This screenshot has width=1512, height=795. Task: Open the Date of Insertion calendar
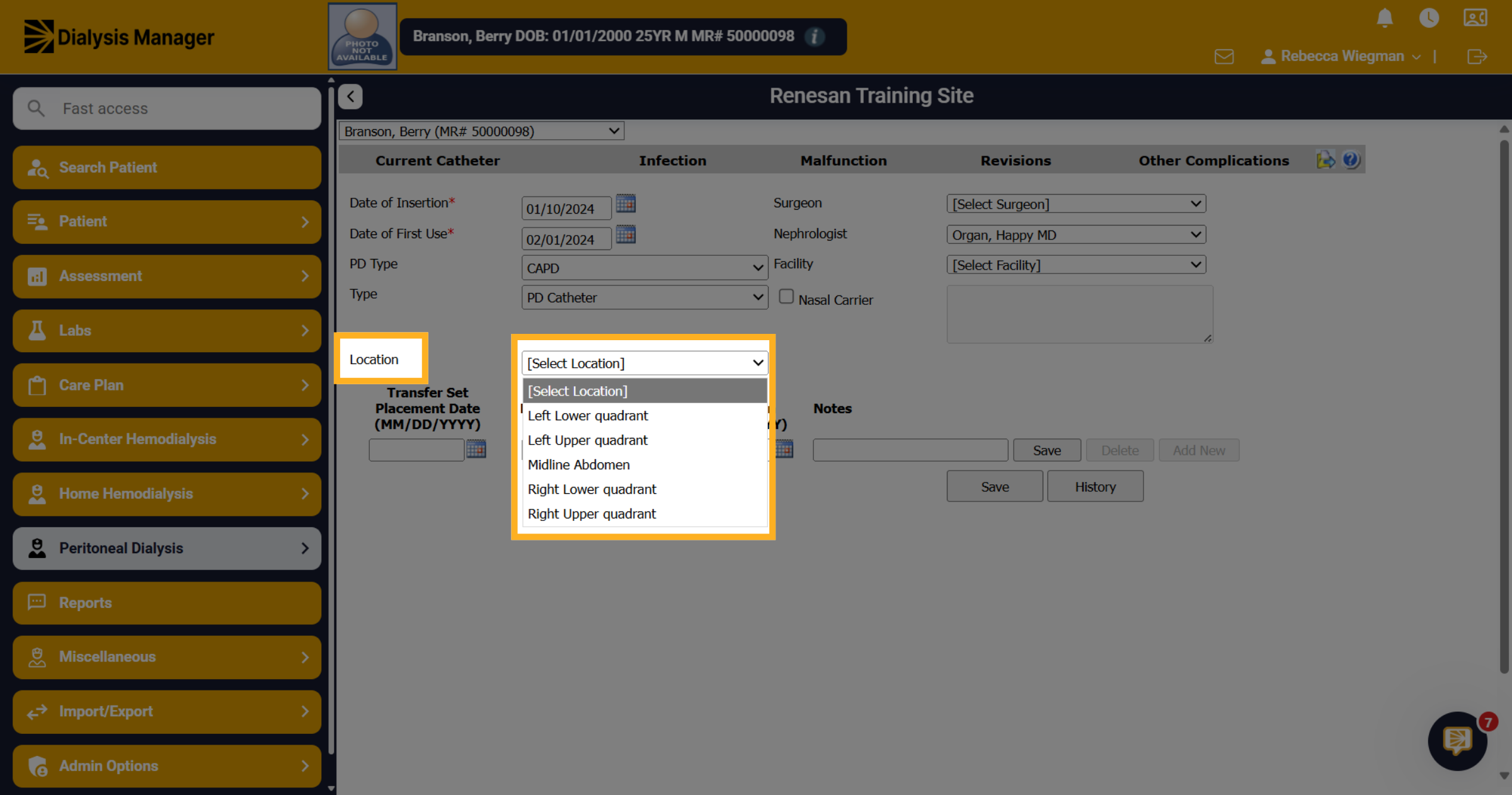(626, 203)
